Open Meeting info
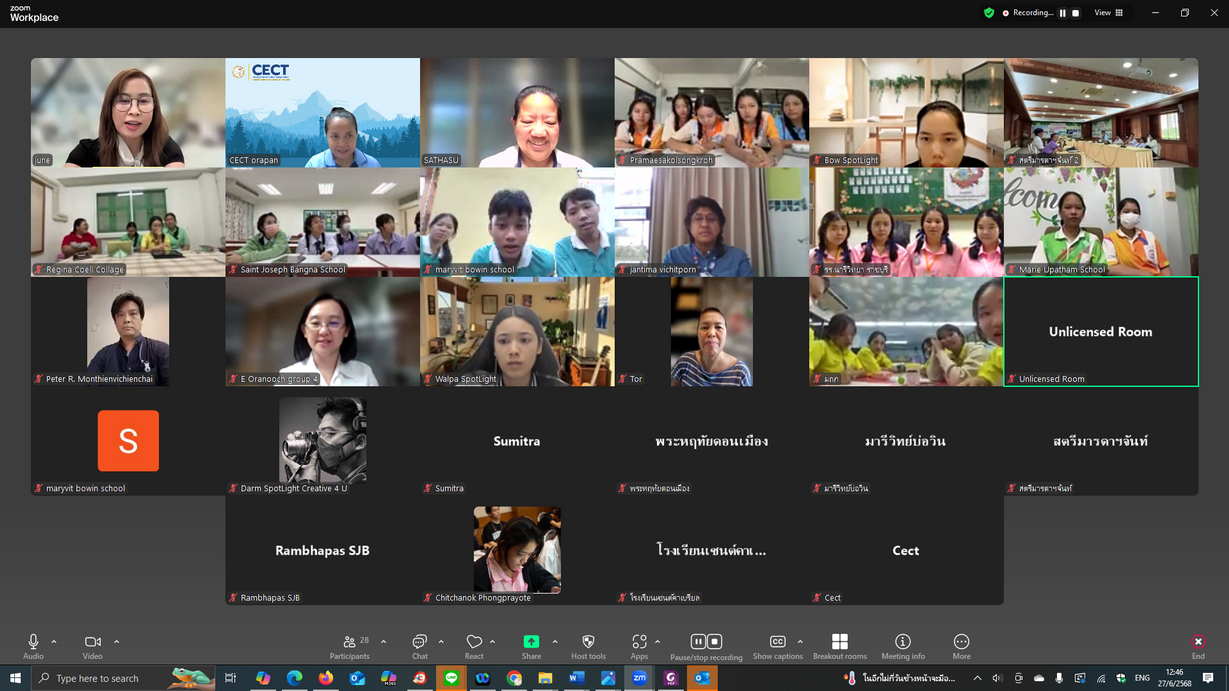 (902, 646)
